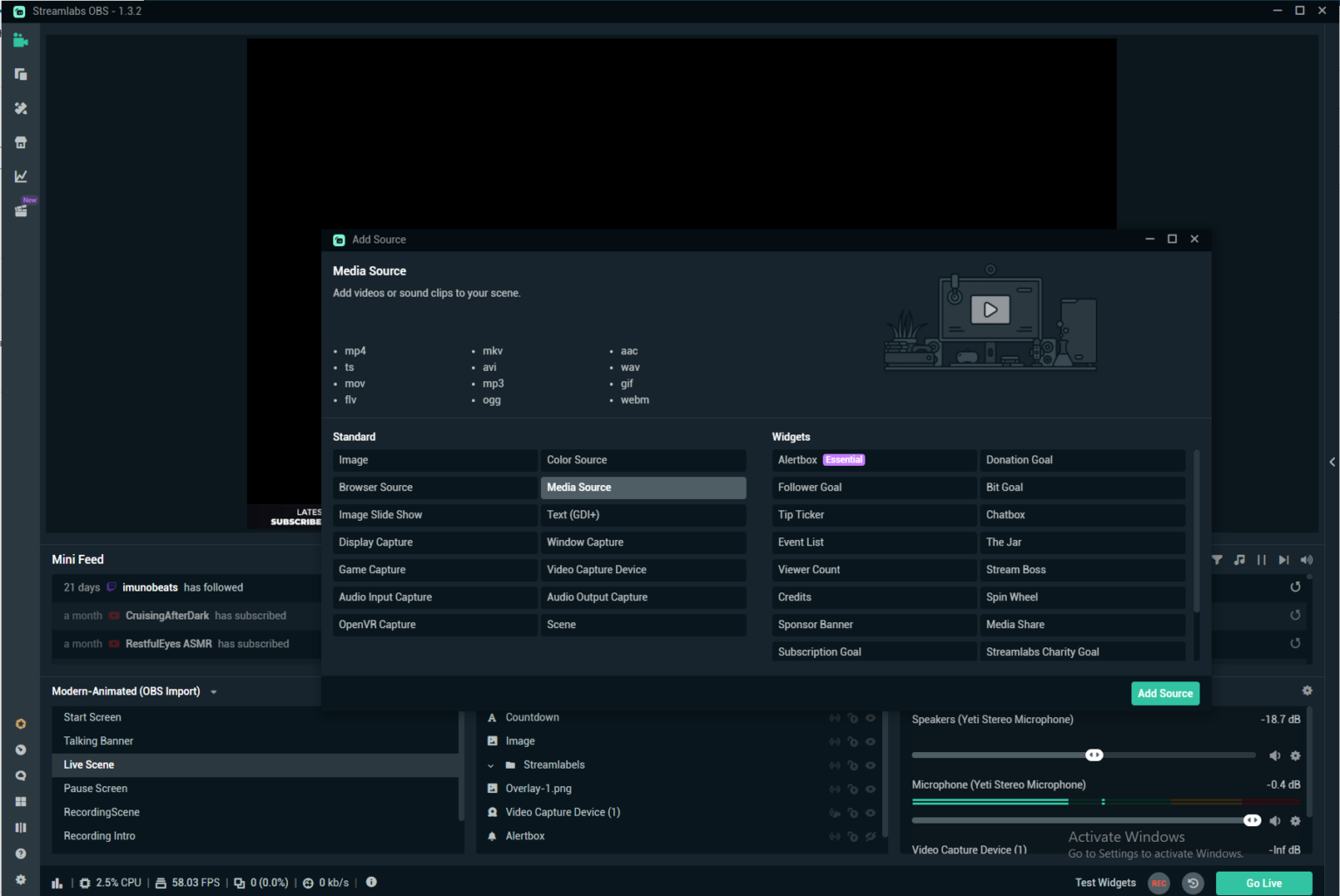
Task: Skip the current alert with skip icon
Action: pyautogui.click(x=1283, y=559)
